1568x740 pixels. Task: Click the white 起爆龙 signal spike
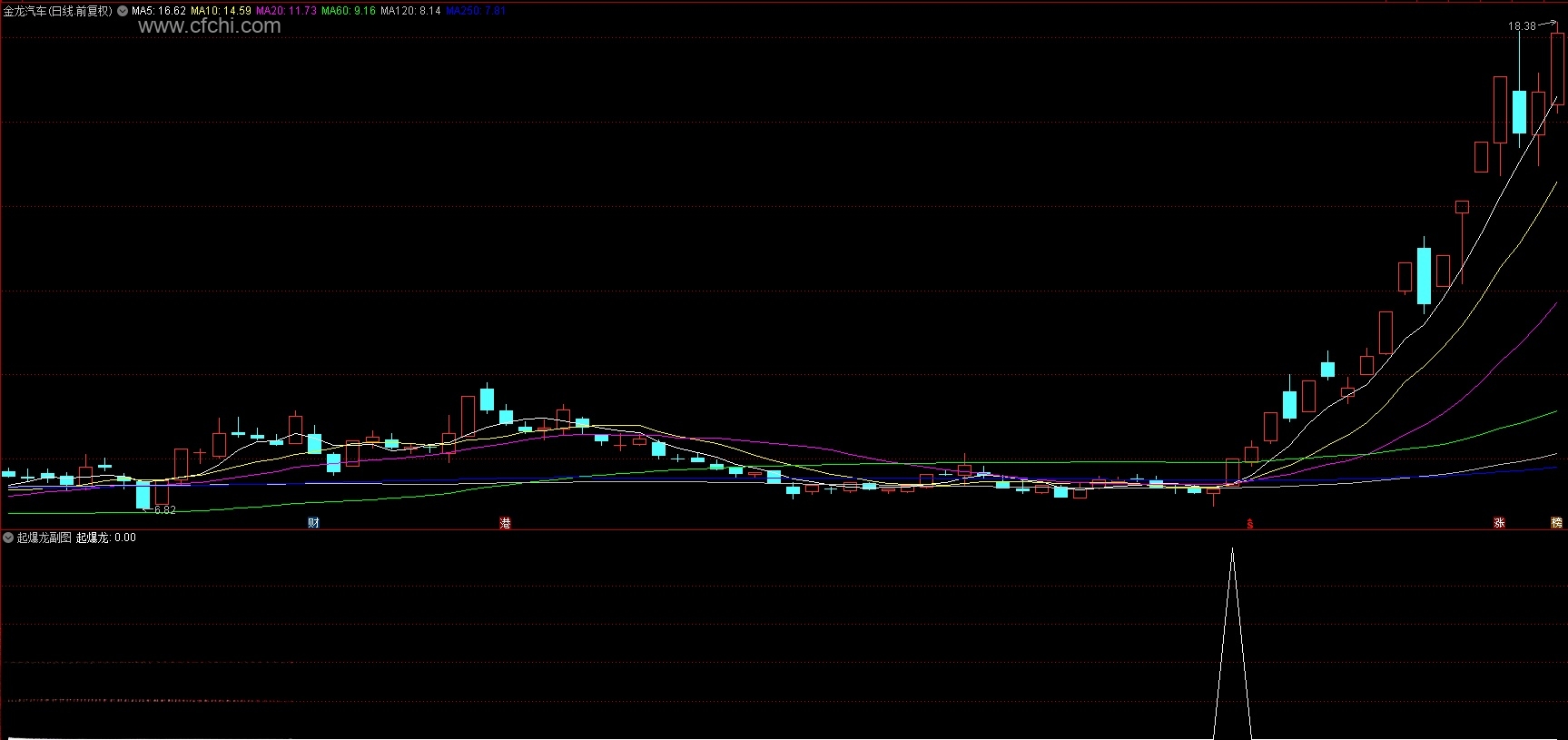click(x=1232, y=644)
